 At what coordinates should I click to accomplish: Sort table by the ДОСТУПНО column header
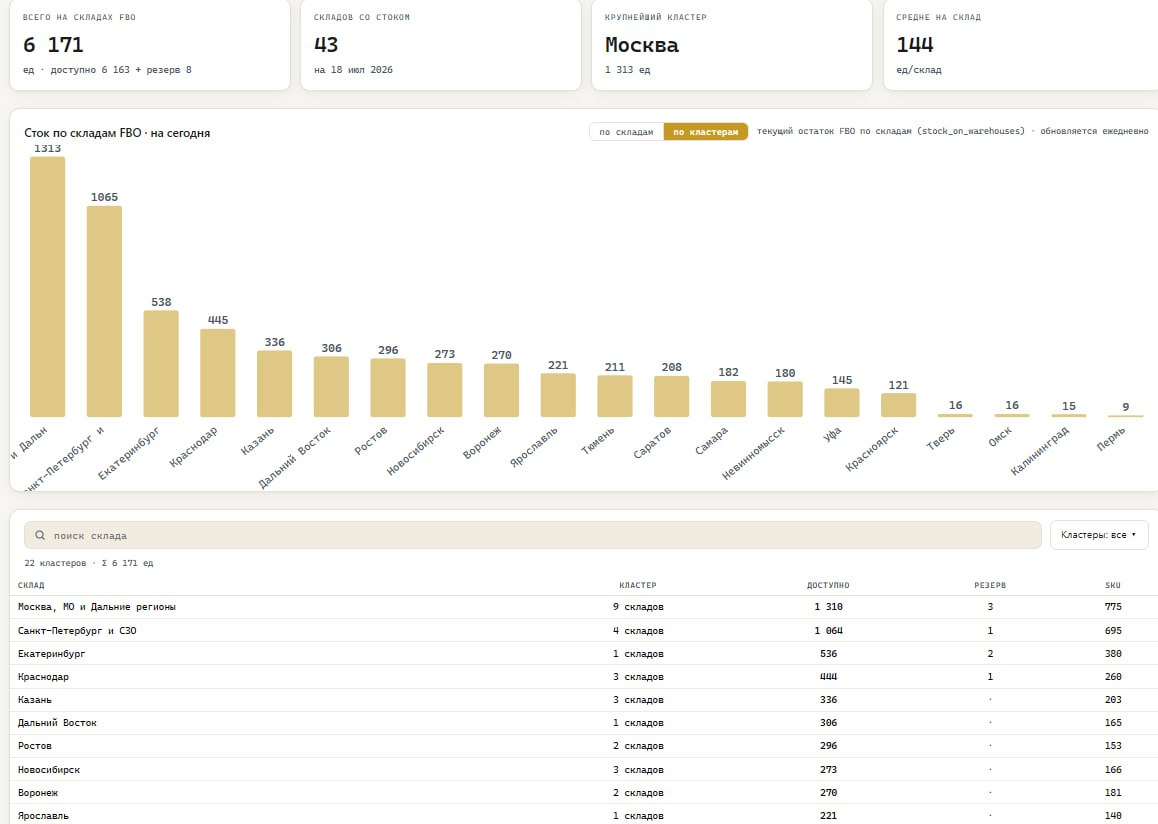pyautogui.click(x=828, y=585)
